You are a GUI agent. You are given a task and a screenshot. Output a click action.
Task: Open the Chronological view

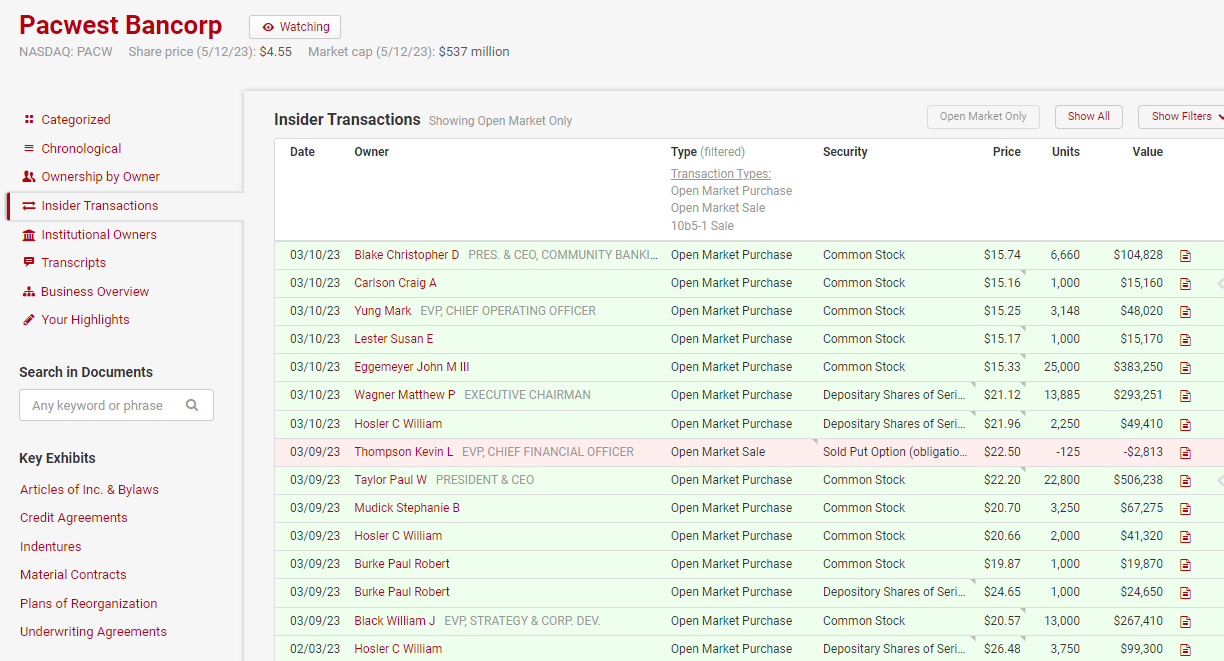[x=80, y=148]
